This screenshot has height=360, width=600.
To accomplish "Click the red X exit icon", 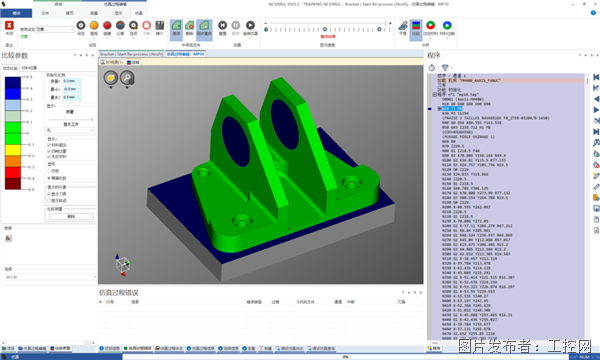I will [x=9, y=26].
